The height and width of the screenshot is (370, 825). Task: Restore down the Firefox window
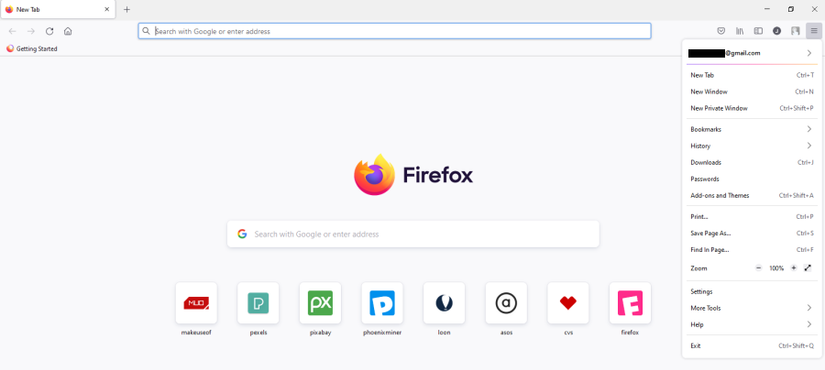pos(791,9)
